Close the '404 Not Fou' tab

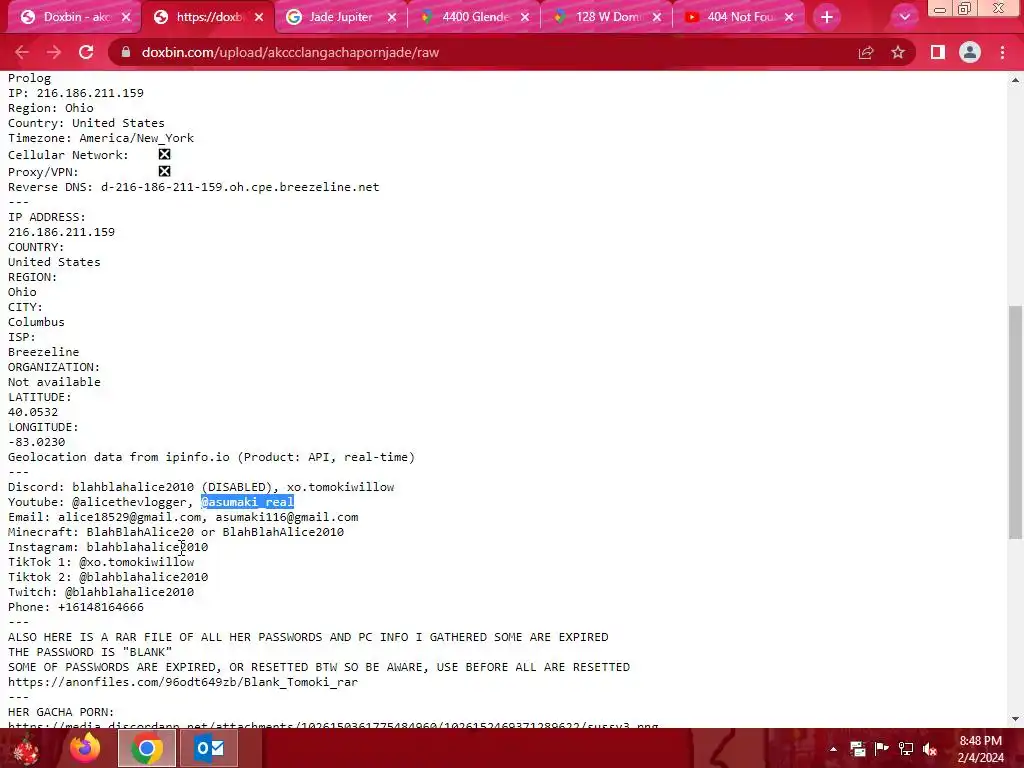coord(789,17)
